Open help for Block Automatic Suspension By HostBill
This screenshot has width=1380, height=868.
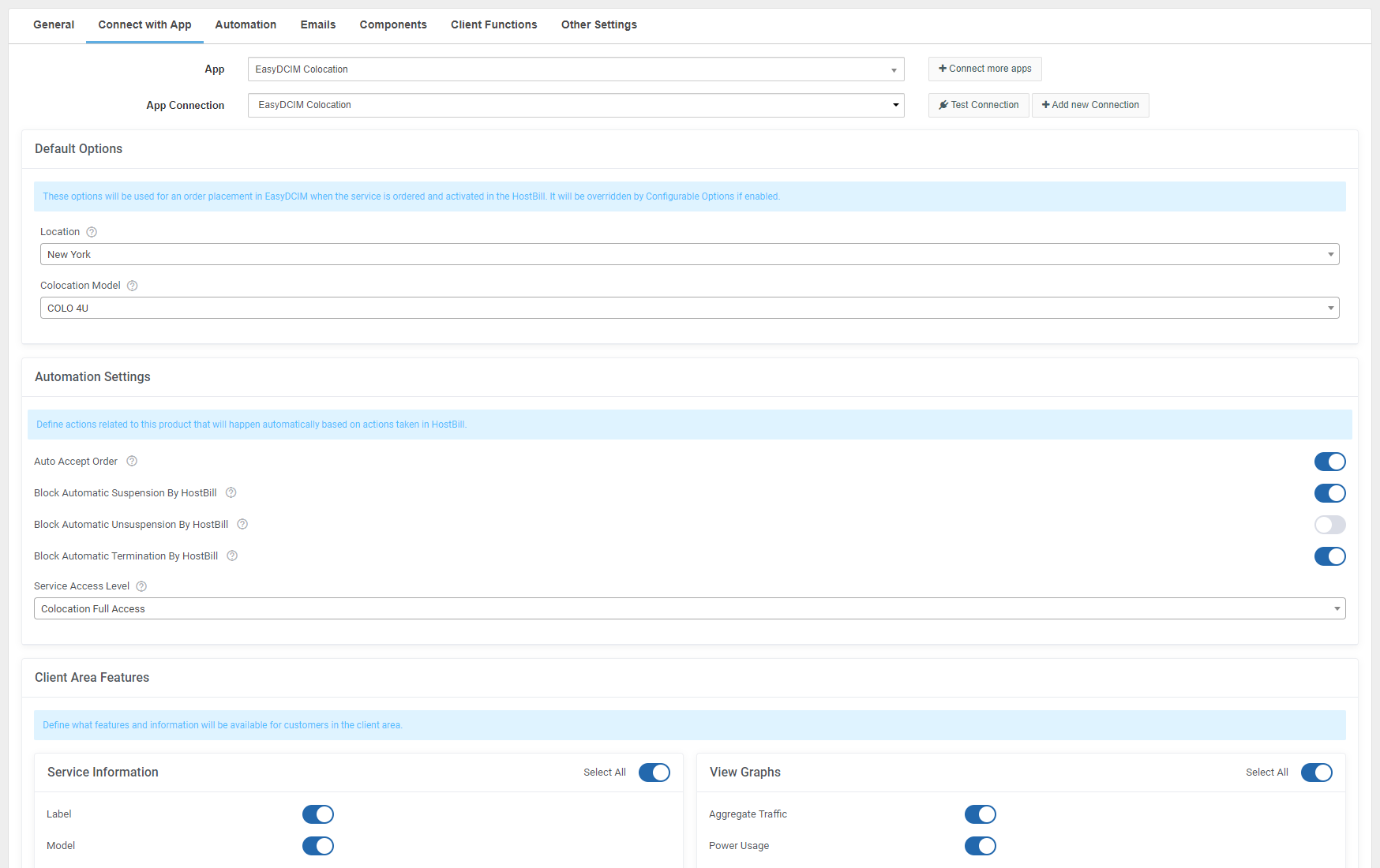(x=231, y=493)
